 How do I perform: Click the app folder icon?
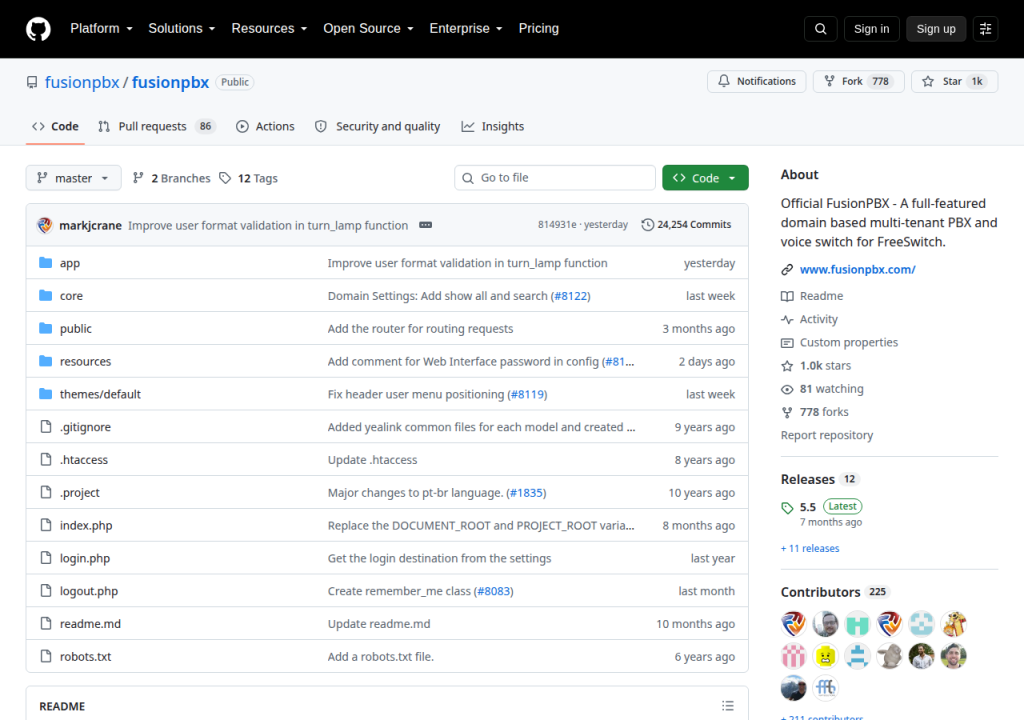(45, 263)
